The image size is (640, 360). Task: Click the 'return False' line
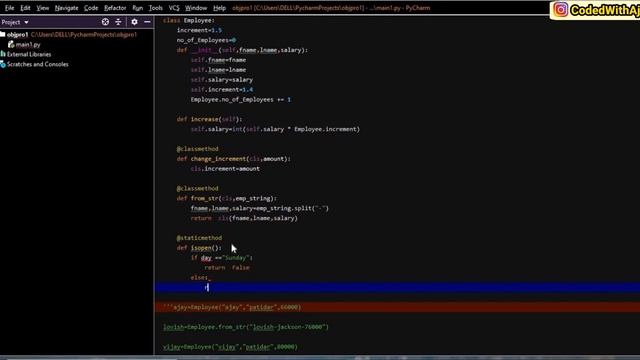pyautogui.click(x=227, y=268)
